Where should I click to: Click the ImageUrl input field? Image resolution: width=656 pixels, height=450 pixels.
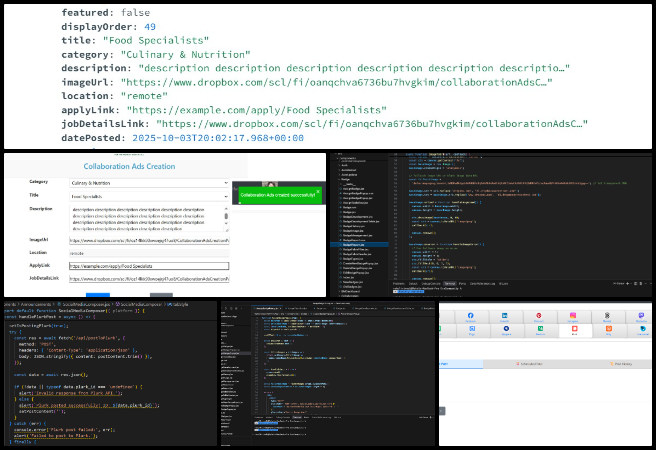pyautogui.click(x=148, y=241)
